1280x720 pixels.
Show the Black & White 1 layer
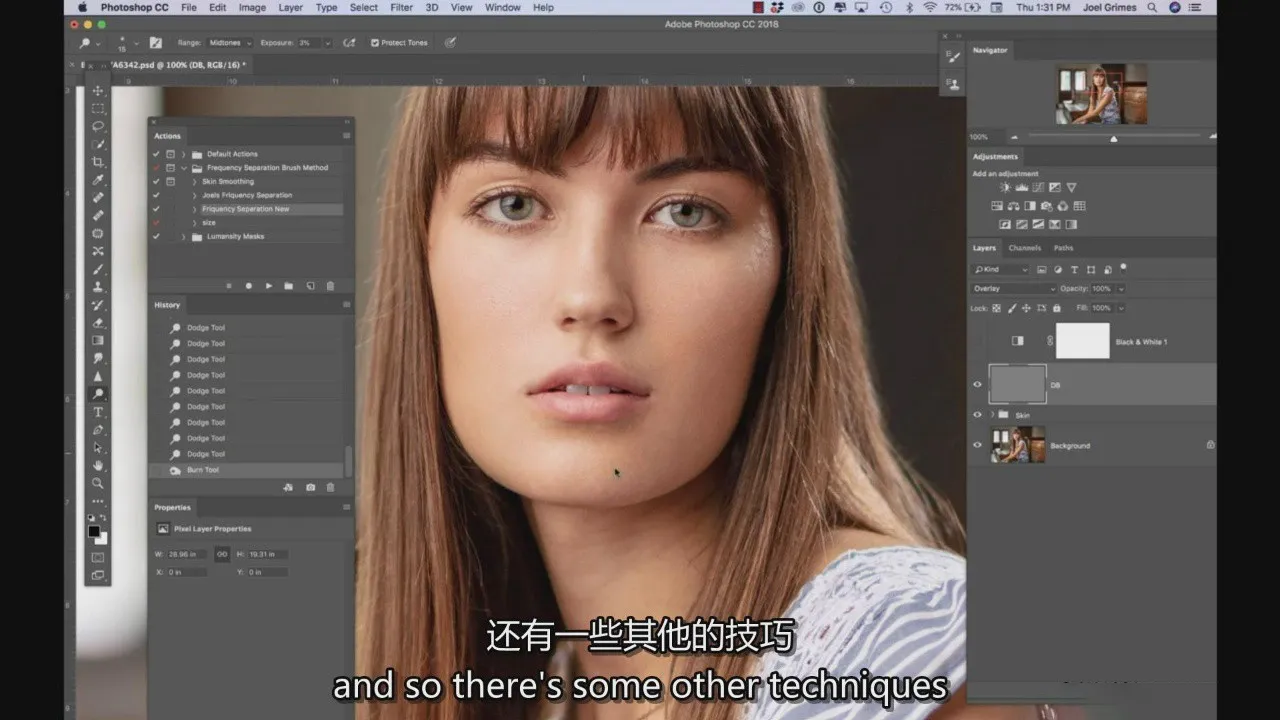(x=978, y=341)
